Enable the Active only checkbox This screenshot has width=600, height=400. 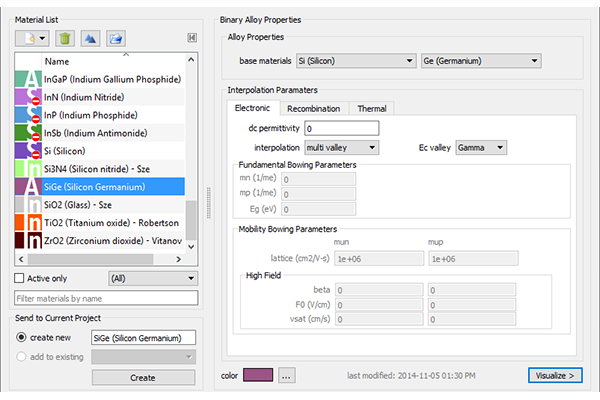pyautogui.click(x=19, y=278)
